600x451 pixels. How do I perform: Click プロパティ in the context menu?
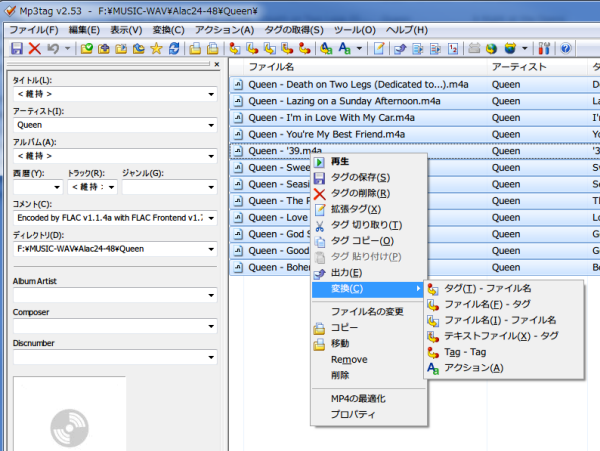pyautogui.click(x=353, y=415)
